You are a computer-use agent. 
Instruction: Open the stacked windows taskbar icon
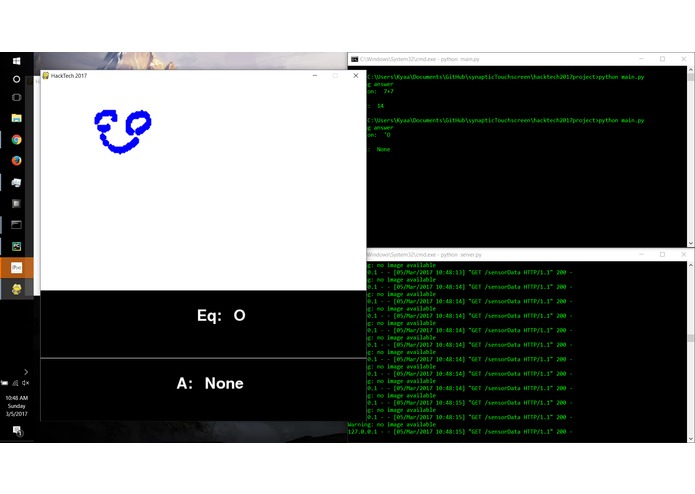tap(16, 182)
